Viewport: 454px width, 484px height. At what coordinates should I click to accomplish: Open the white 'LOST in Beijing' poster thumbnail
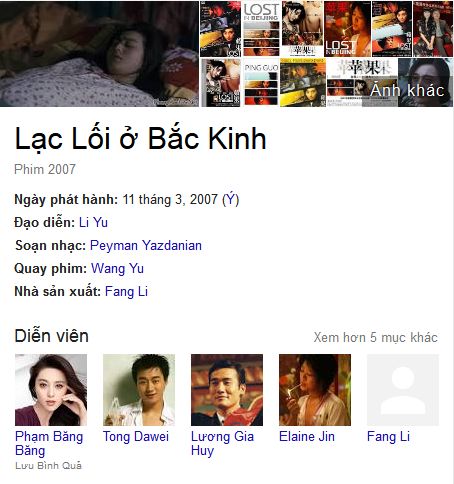coord(261,29)
